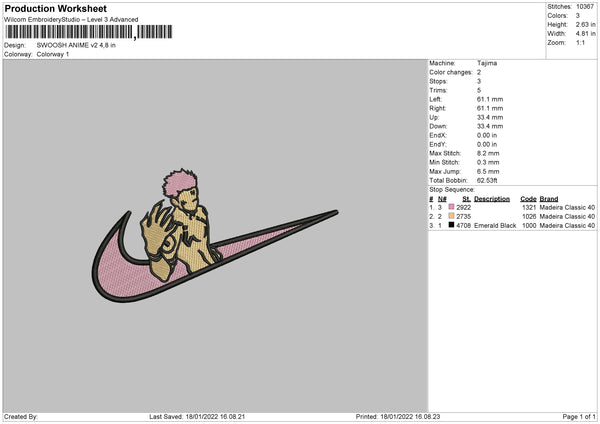Screen dimensions: 600x424
Task: Click the Height value '2.63 in'
Action: point(585,24)
